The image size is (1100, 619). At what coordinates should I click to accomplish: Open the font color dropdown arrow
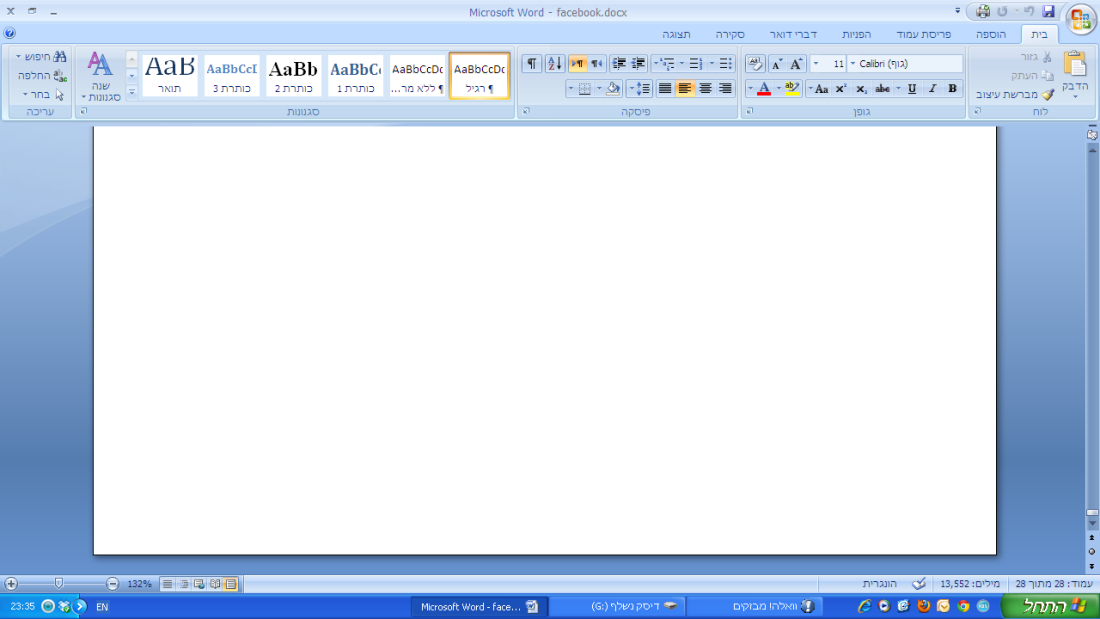[x=750, y=88]
